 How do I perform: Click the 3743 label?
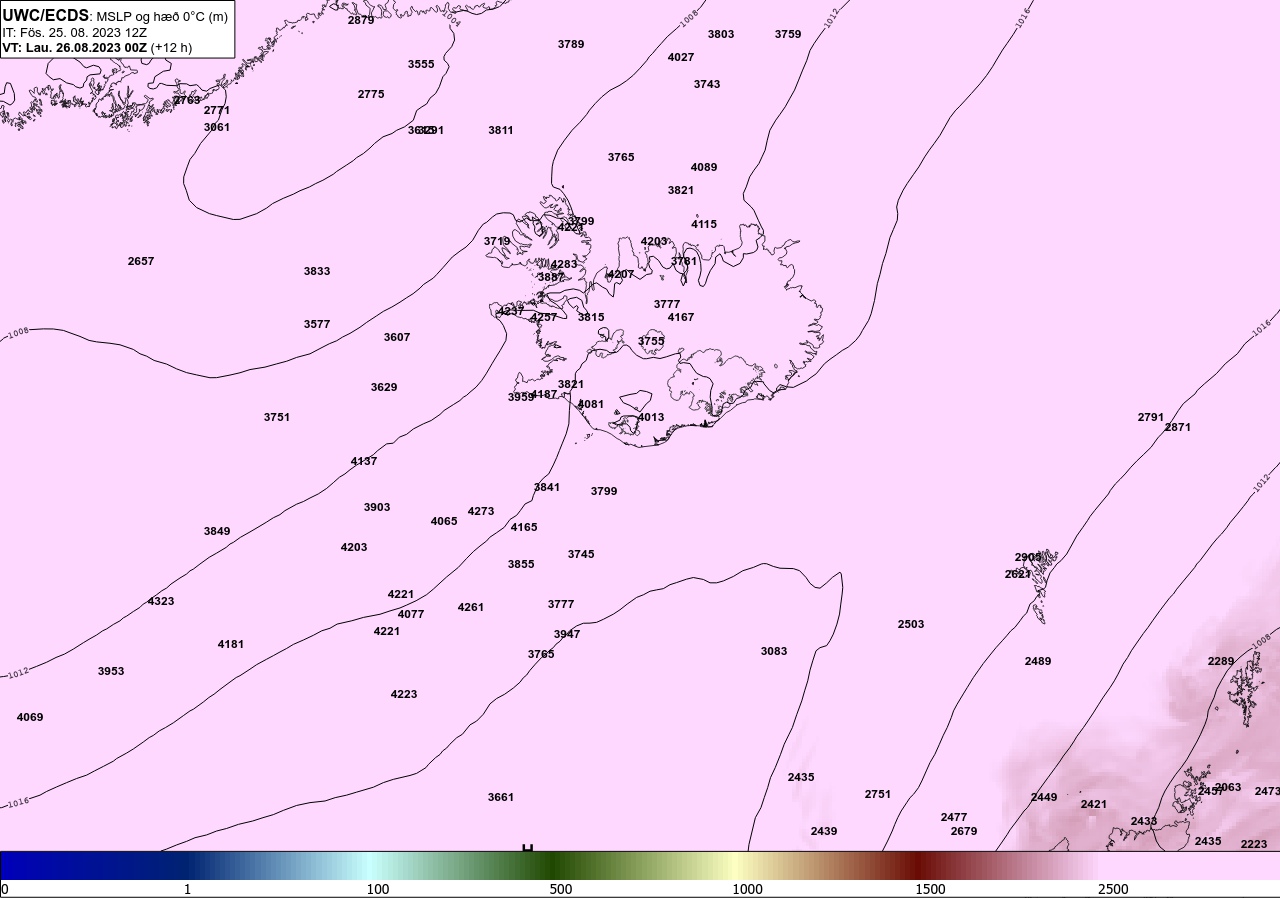(x=707, y=84)
